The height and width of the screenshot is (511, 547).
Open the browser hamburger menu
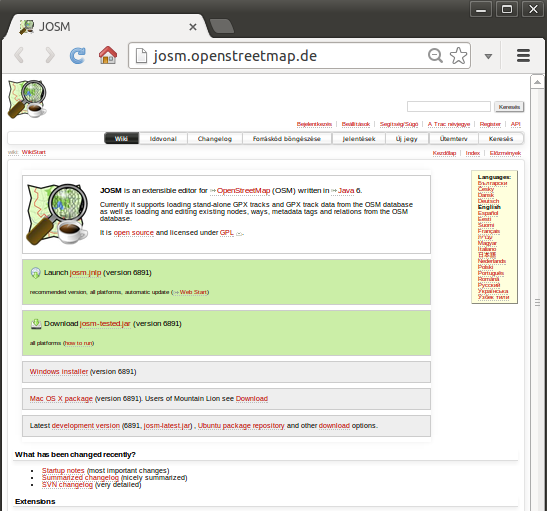tap(523, 55)
